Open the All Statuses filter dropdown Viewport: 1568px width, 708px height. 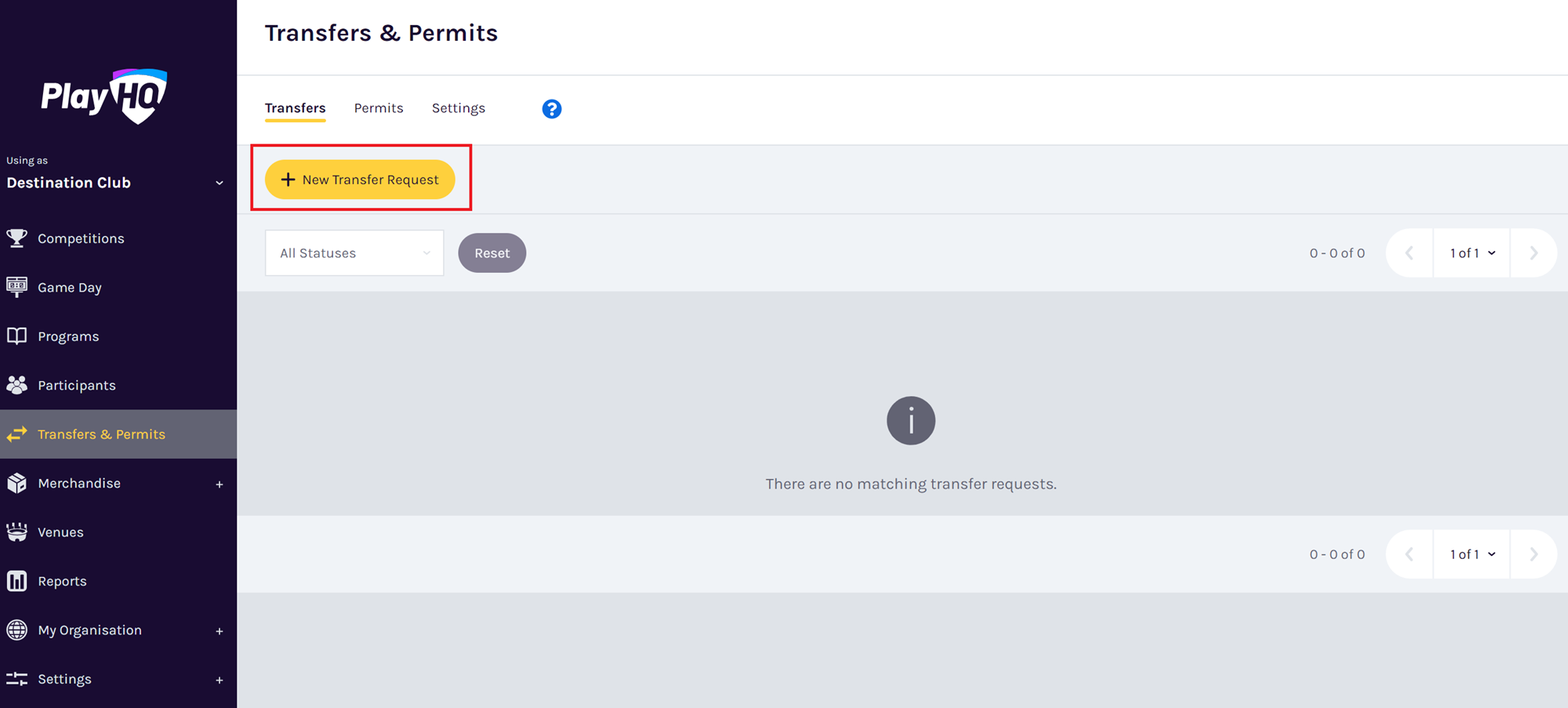point(354,252)
